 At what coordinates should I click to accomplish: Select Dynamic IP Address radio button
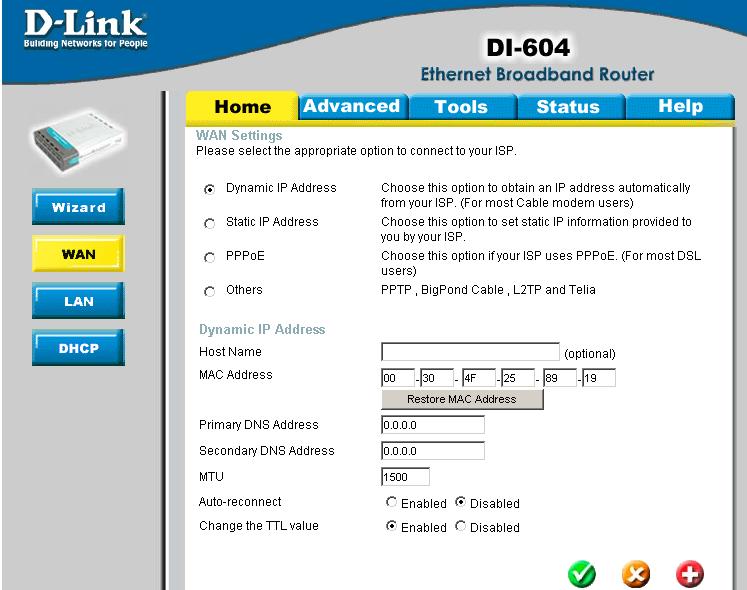(x=209, y=189)
